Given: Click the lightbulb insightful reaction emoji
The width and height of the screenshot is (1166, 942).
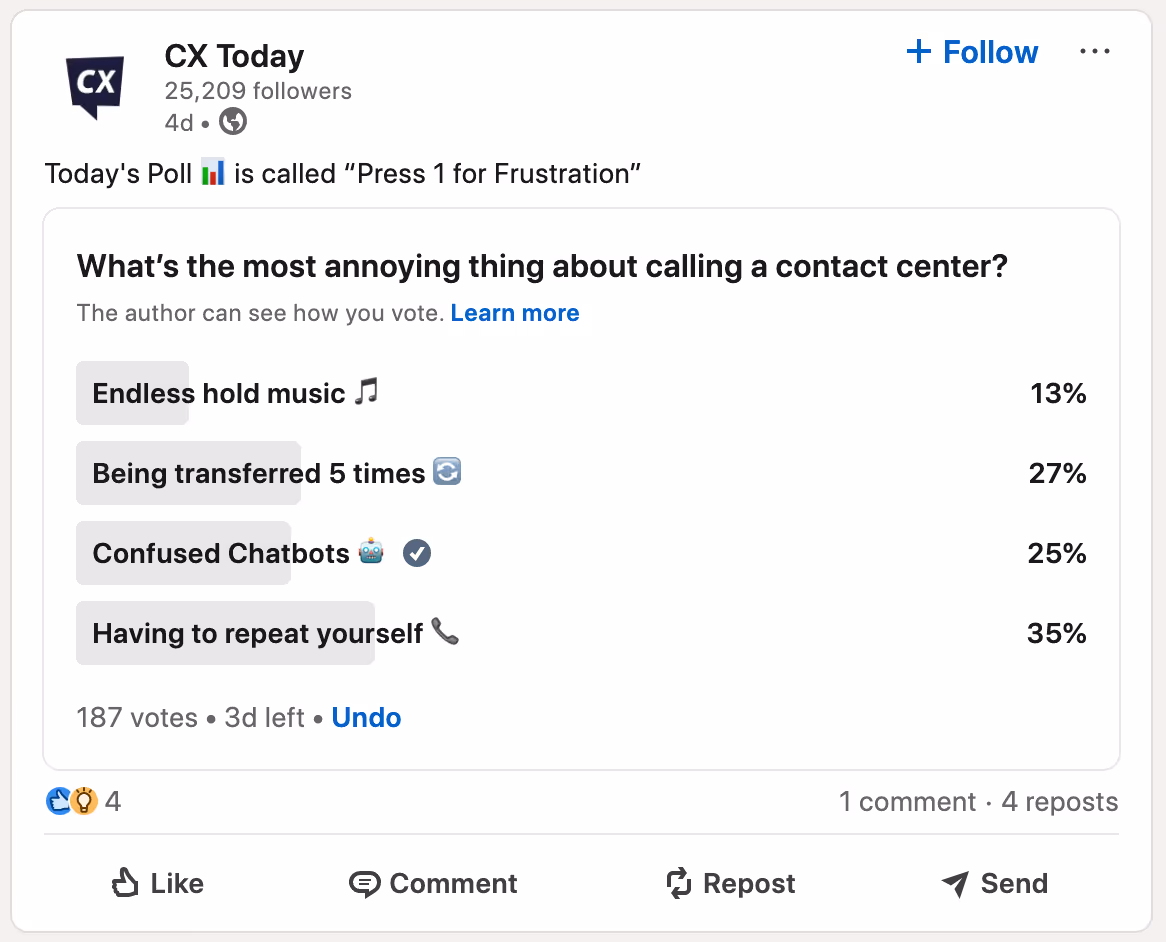Looking at the screenshot, I should (x=84, y=801).
